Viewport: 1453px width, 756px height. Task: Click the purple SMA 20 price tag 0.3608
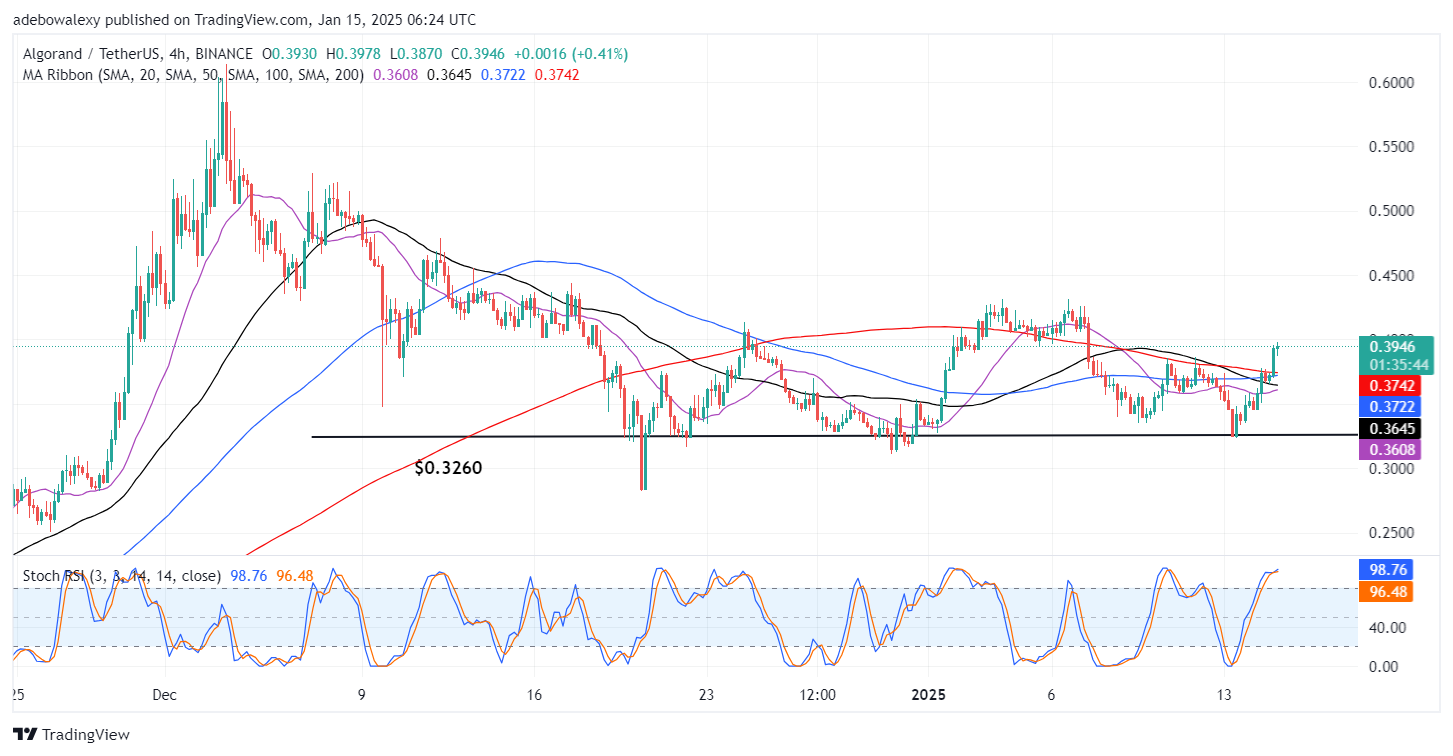click(x=1391, y=450)
